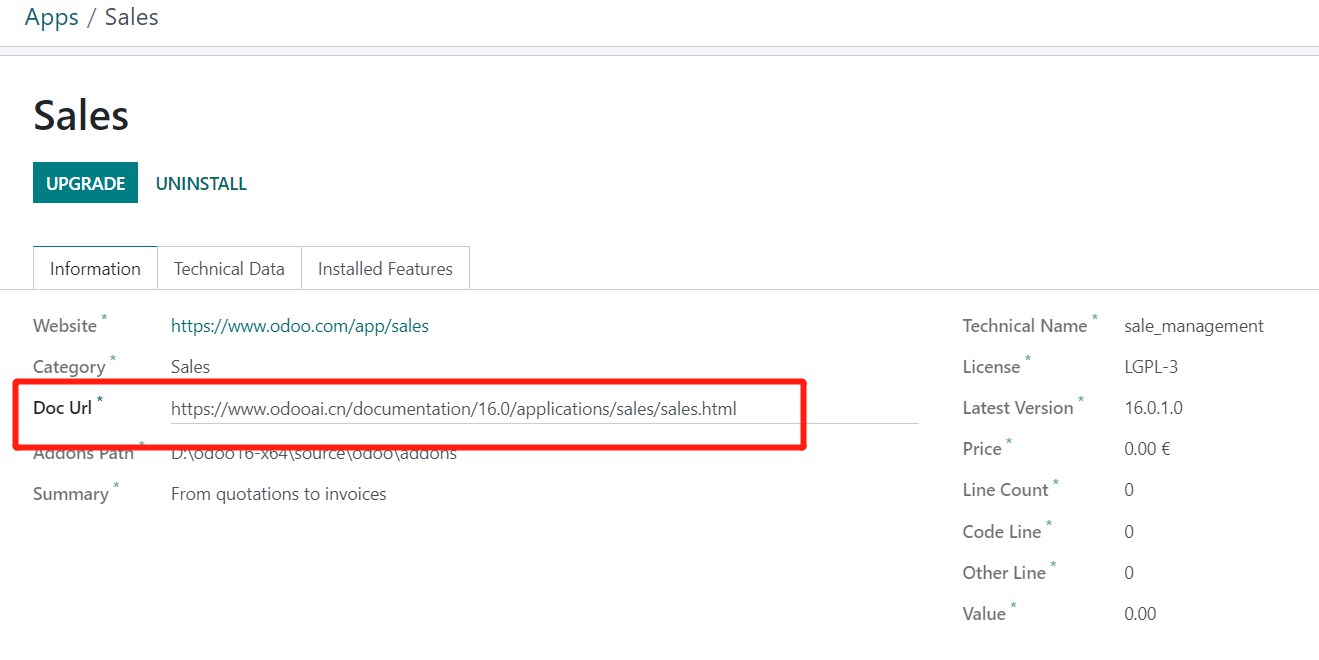The image size is (1319, 660).
Task: Click the Code Line field value
Action: click(1129, 532)
